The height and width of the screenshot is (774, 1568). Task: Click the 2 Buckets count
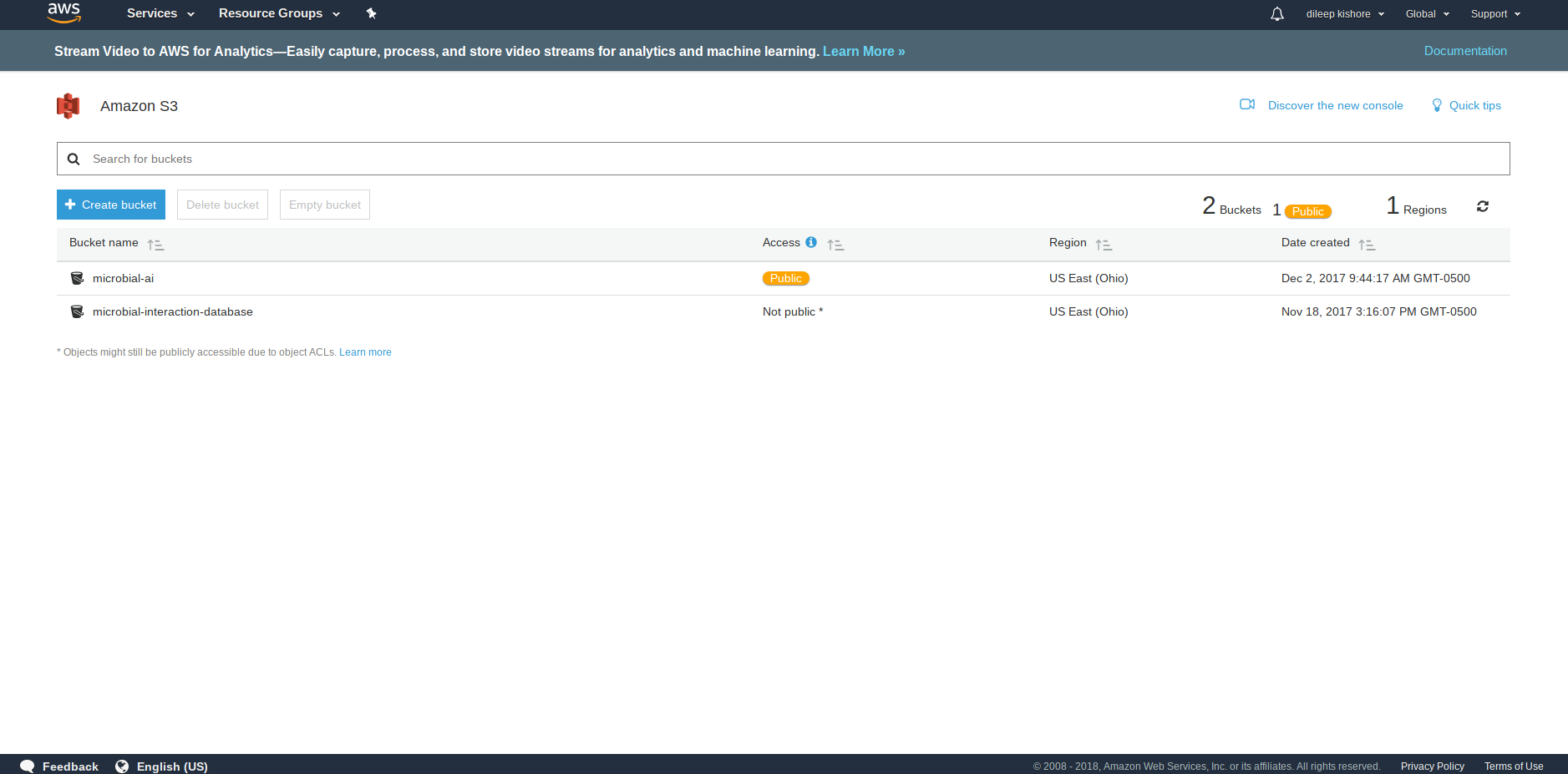[1231, 206]
